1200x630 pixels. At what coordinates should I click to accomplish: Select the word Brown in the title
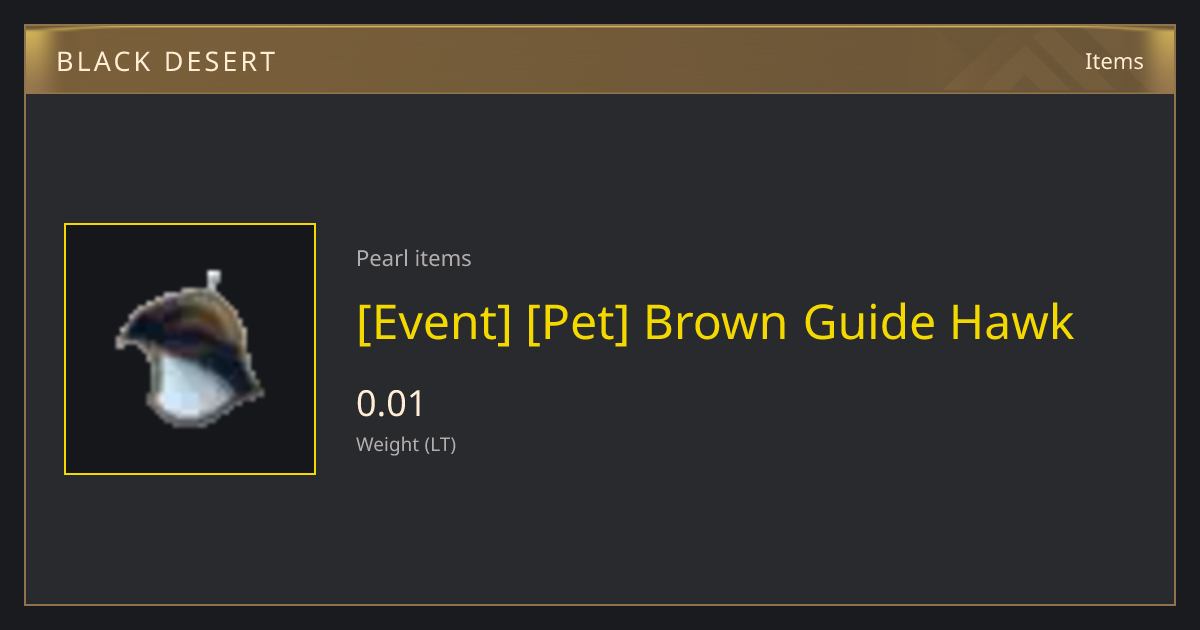coord(717,323)
